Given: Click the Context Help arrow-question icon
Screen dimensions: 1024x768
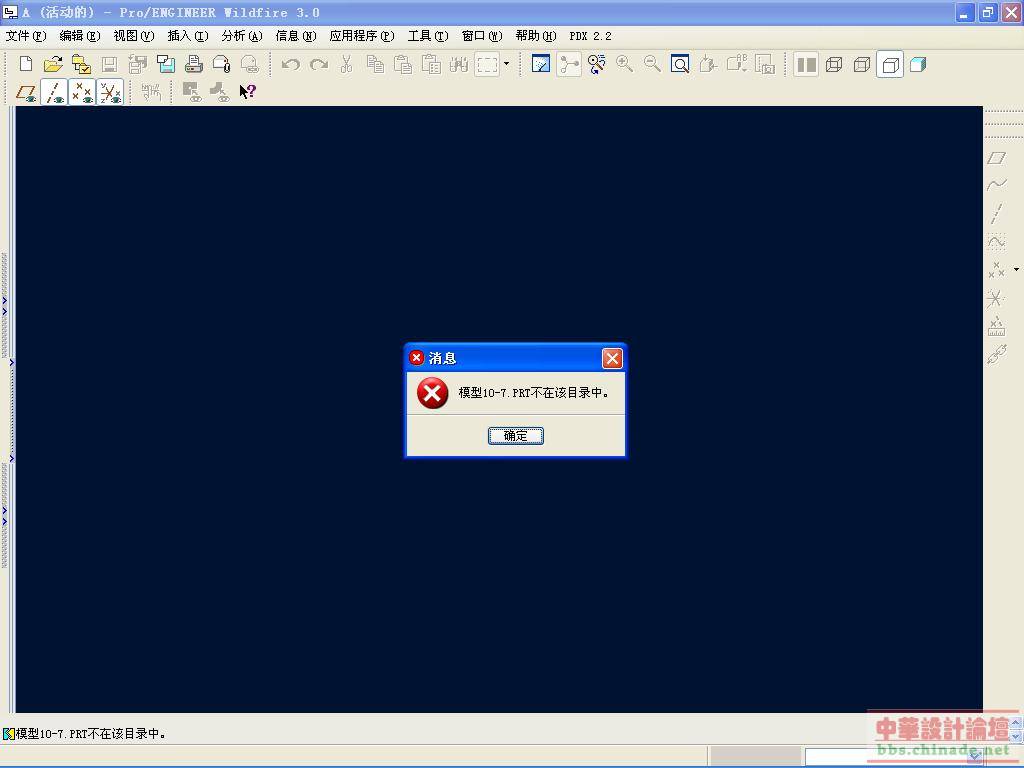Looking at the screenshot, I should click(248, 92).
